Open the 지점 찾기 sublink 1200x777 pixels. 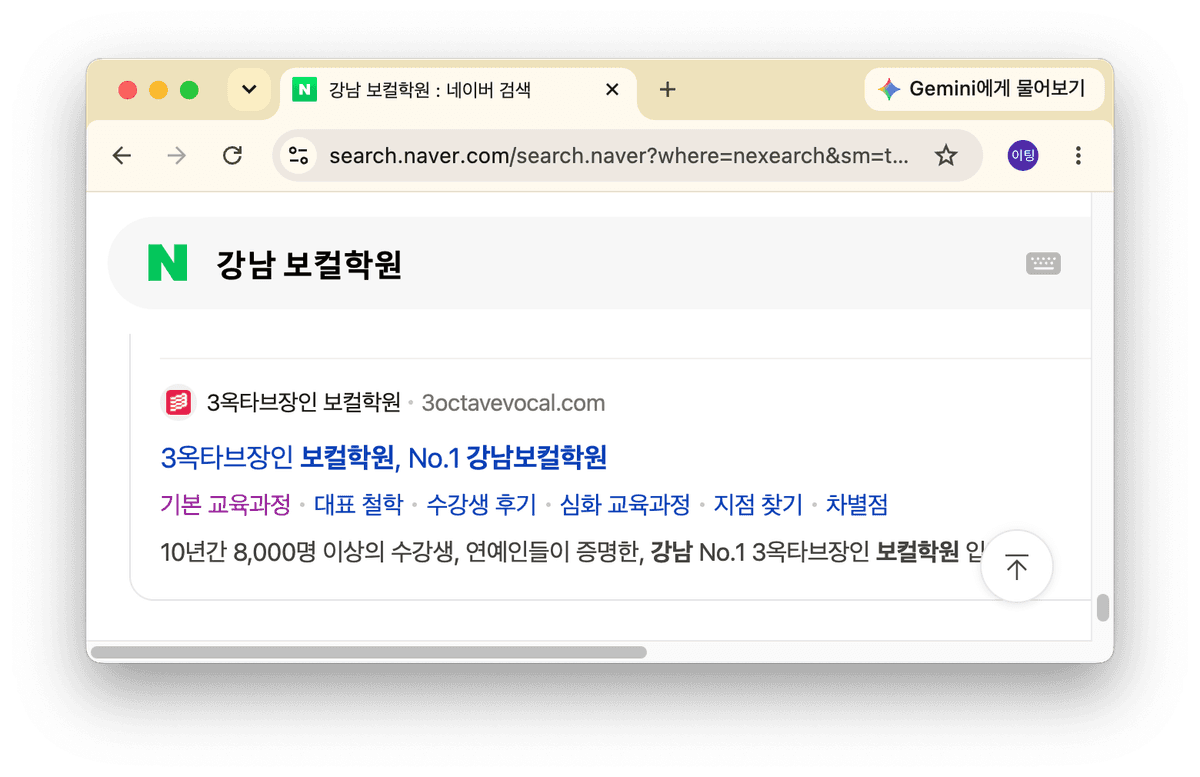pos(758,505)
